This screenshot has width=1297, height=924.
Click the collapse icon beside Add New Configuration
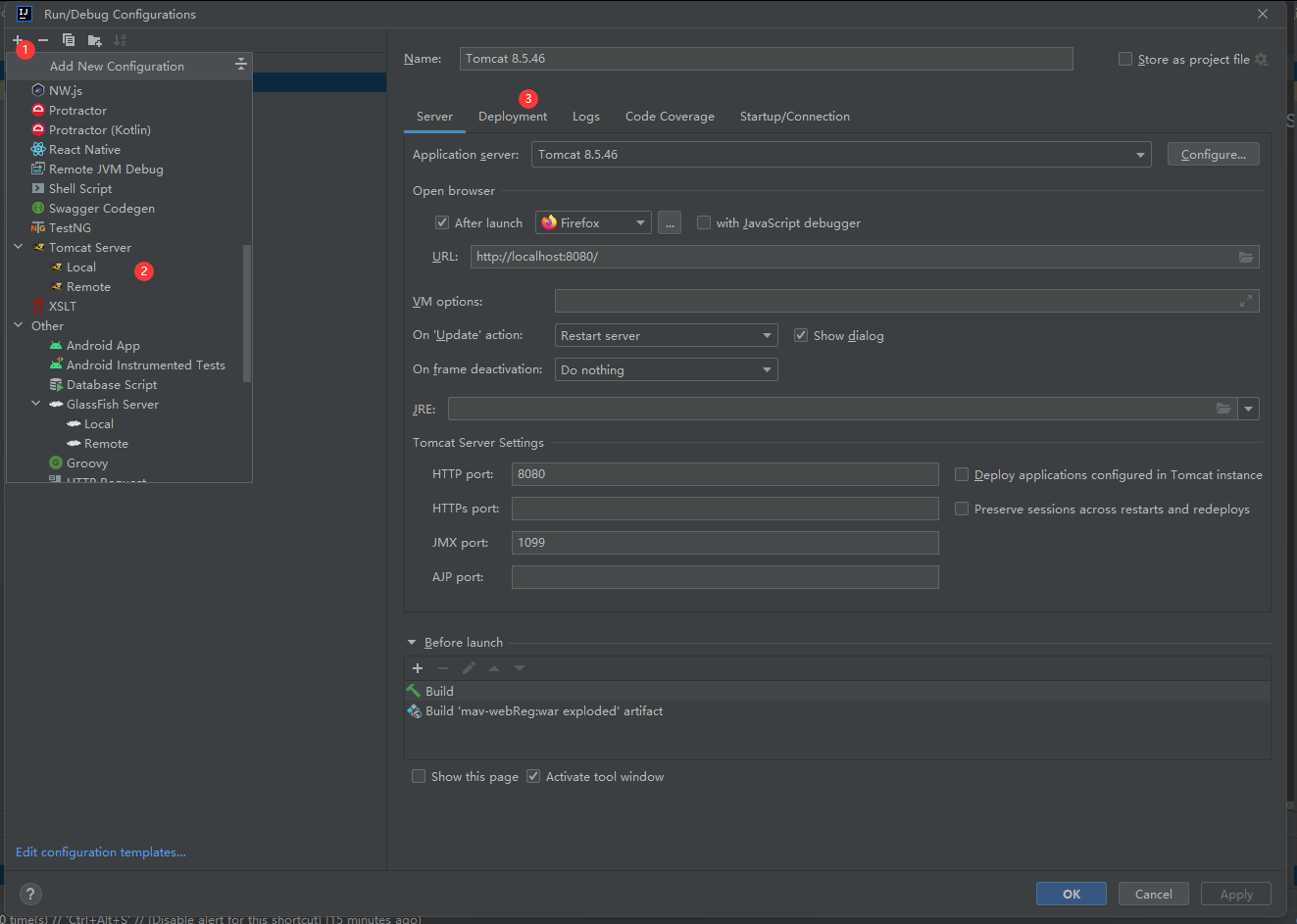click(240, 65)
